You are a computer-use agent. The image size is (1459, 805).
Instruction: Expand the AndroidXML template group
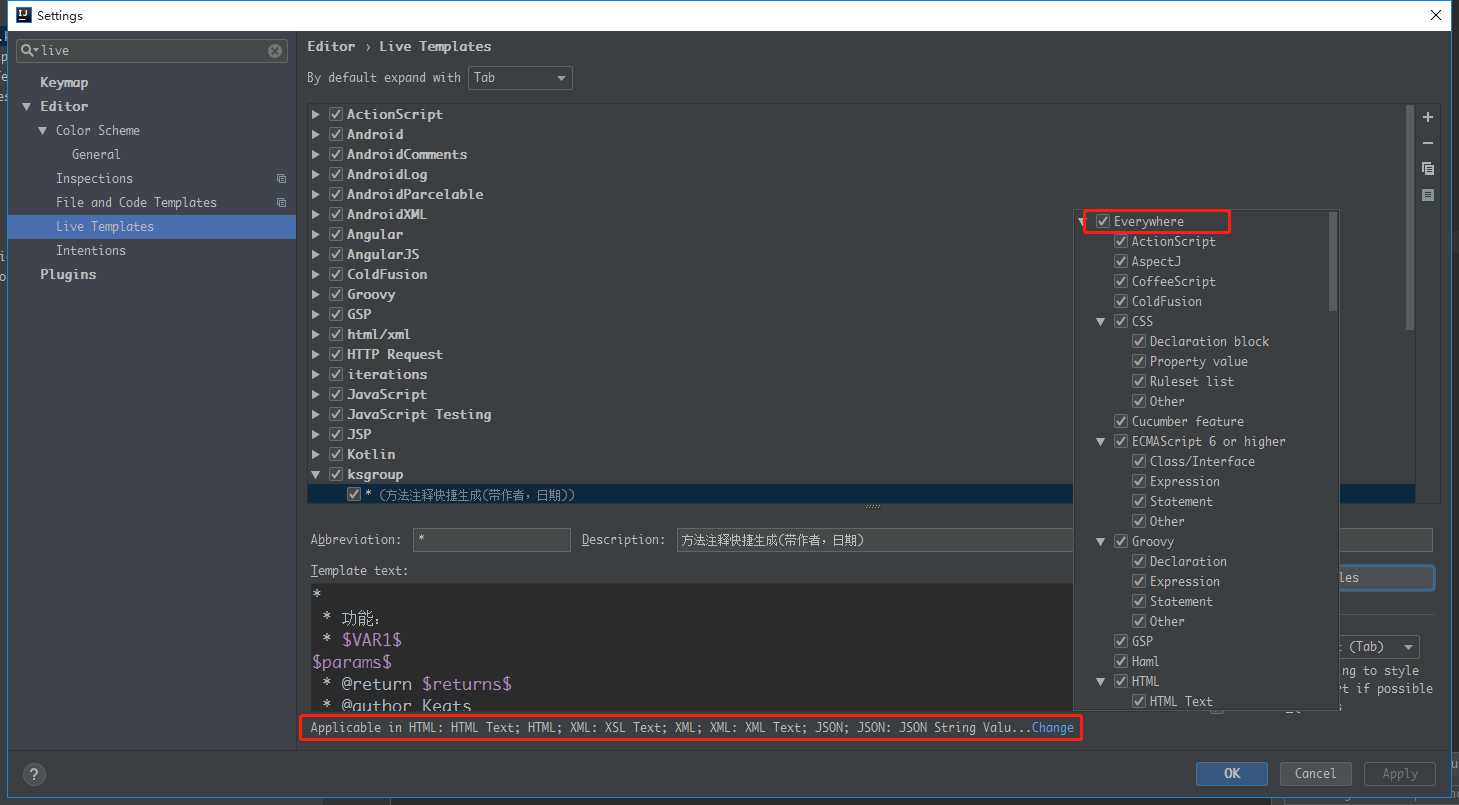[316, 214]
